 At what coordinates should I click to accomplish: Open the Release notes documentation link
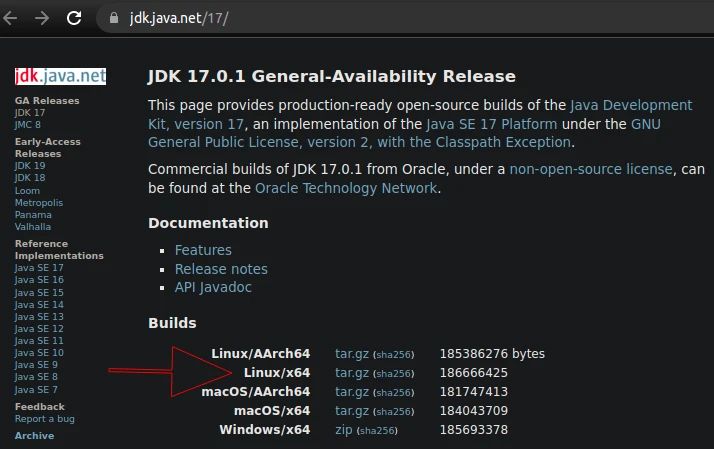coord(221,269)
